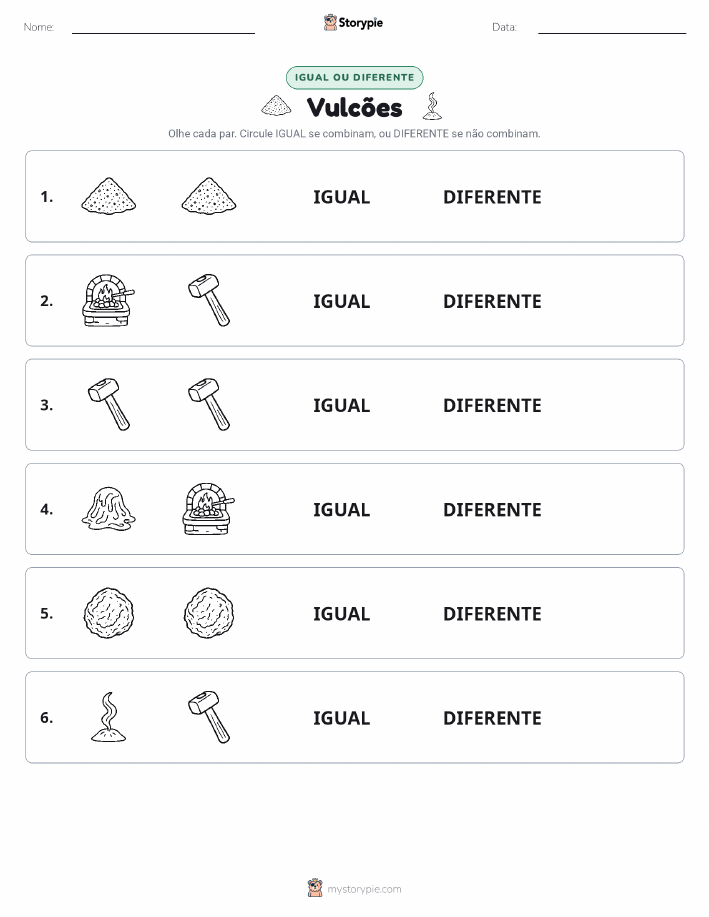Click the left ash pile in row 1
The height and width of the screenshot is (917, 709).
pyautogui.click(x=108, y=196)
